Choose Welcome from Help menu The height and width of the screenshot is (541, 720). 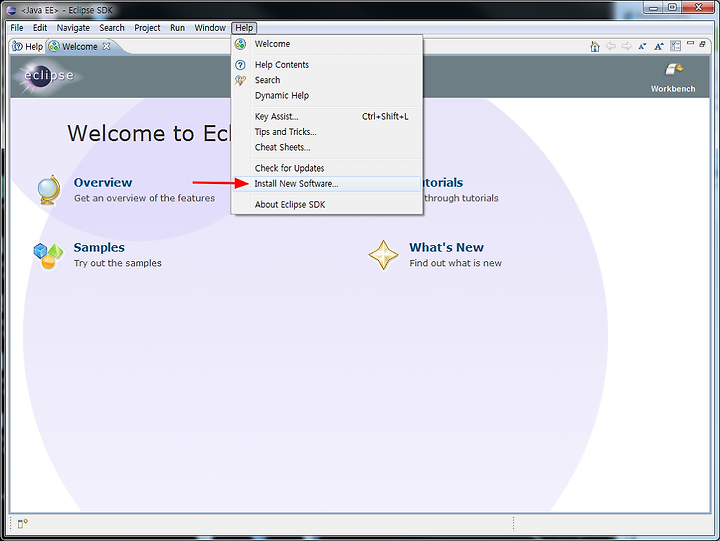327,44
